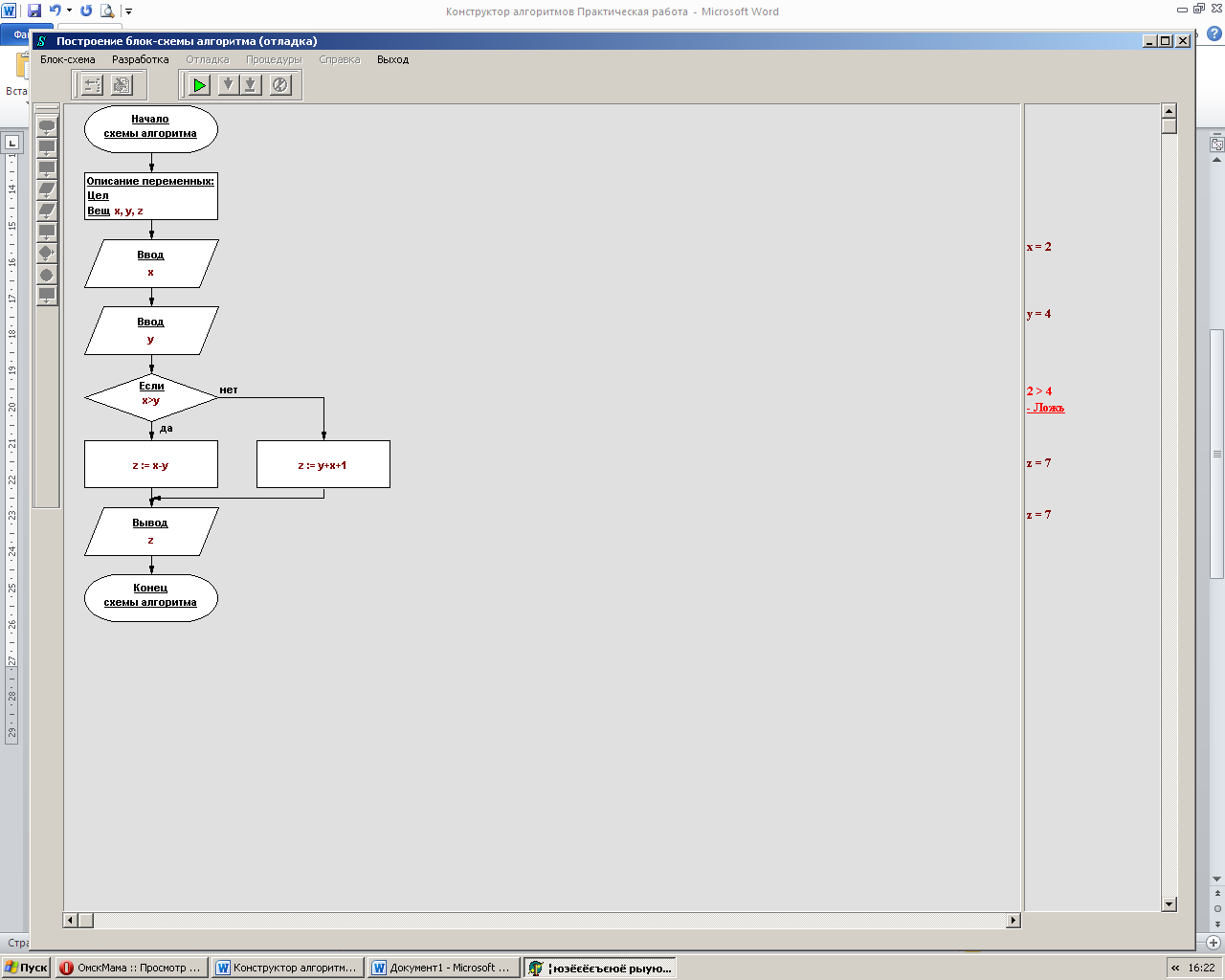The height and width of the screenshot is (980, 1225).
Task: Open Customize Quick Access Toolbar dropdown
Action: [128, 11]
